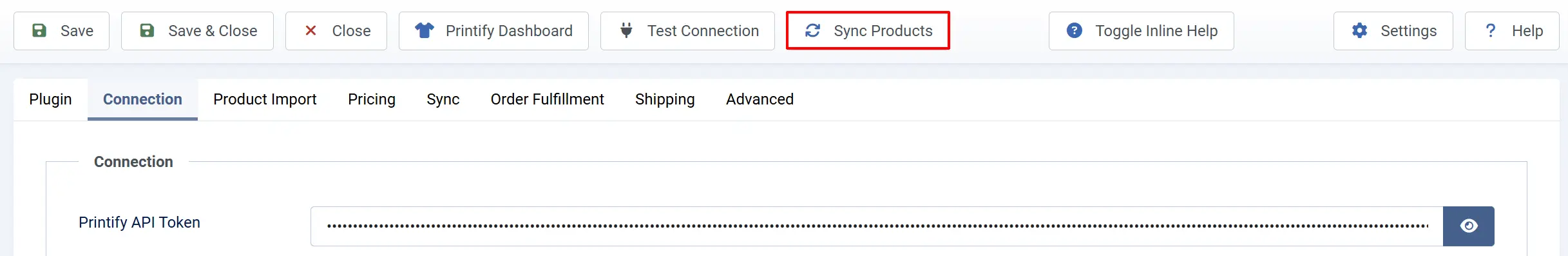This screenshot has width=1568, height=256.
Task: Open the Product Import tab
Action: tap(265, 99)
